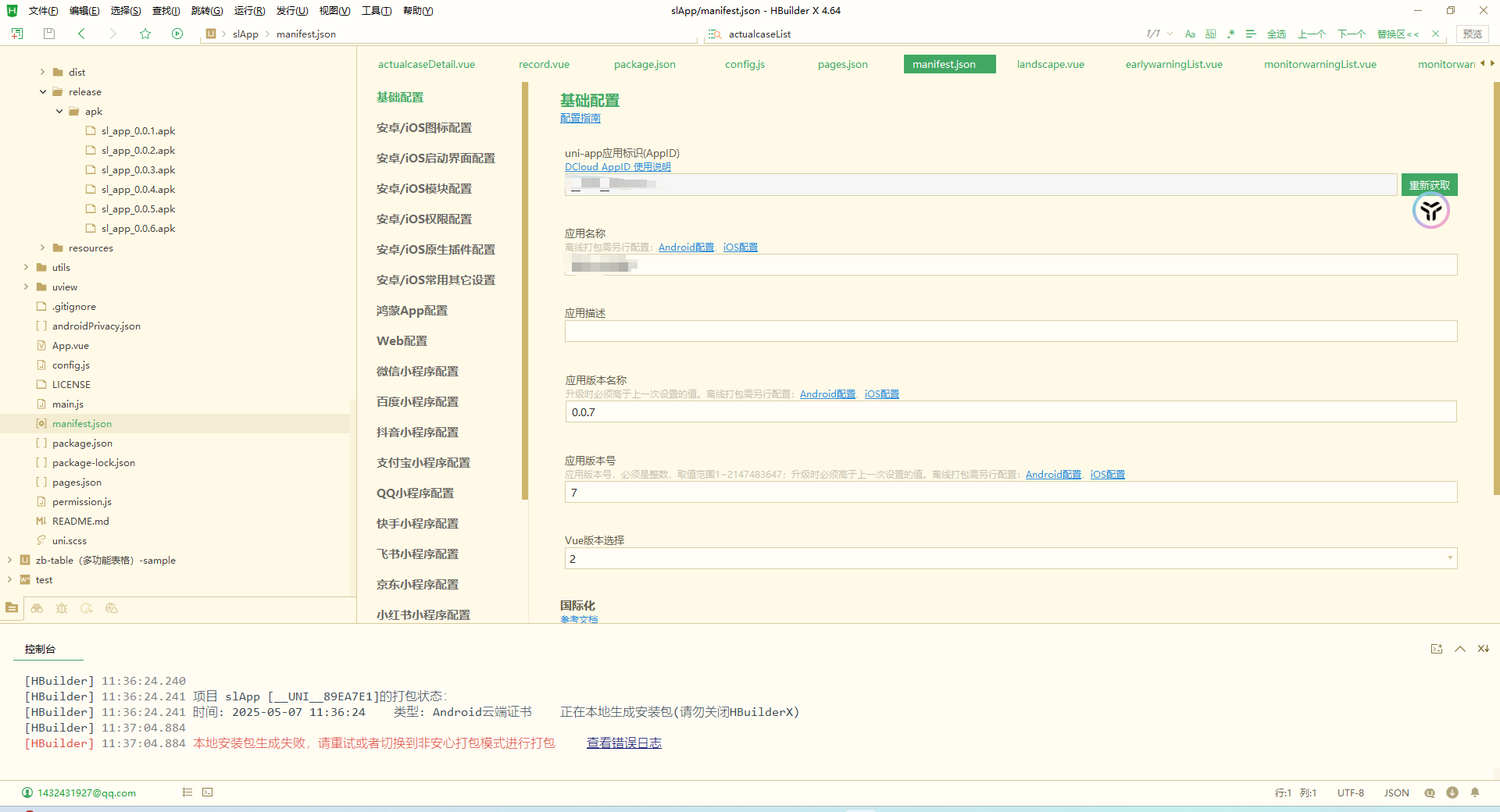The image size is (1500, 812).
Task: Click the notification bell icon
Action: pos(1475,792)
